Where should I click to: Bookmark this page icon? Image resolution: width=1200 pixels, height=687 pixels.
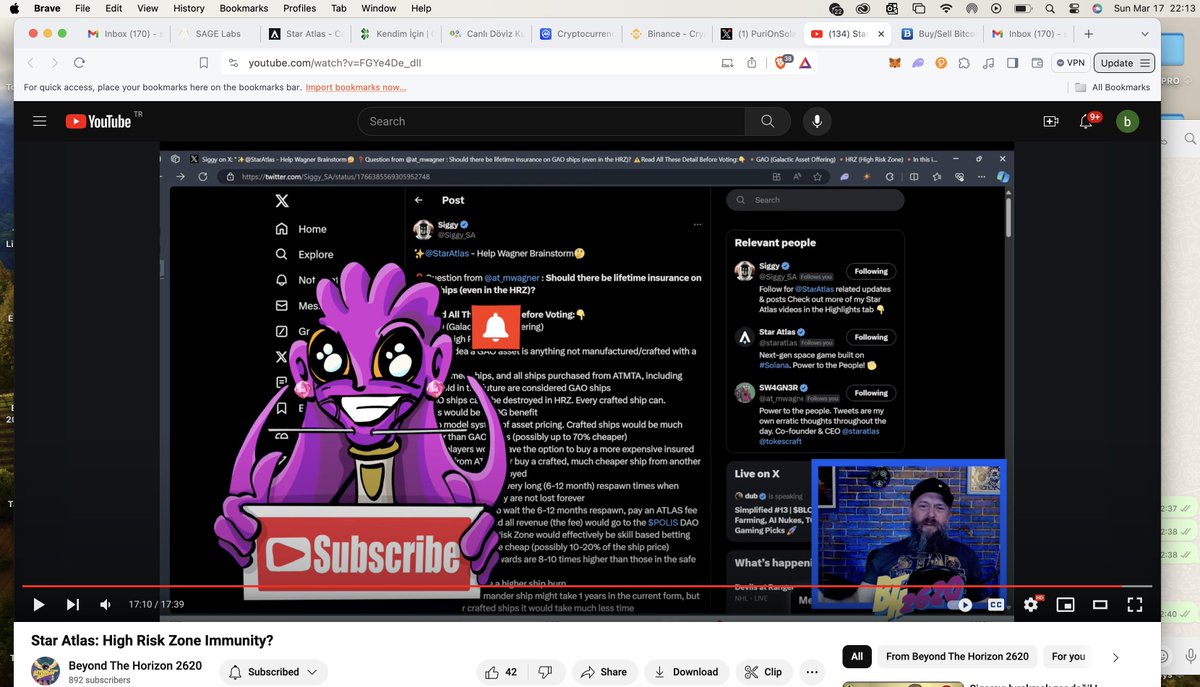[x=204, y=62]
